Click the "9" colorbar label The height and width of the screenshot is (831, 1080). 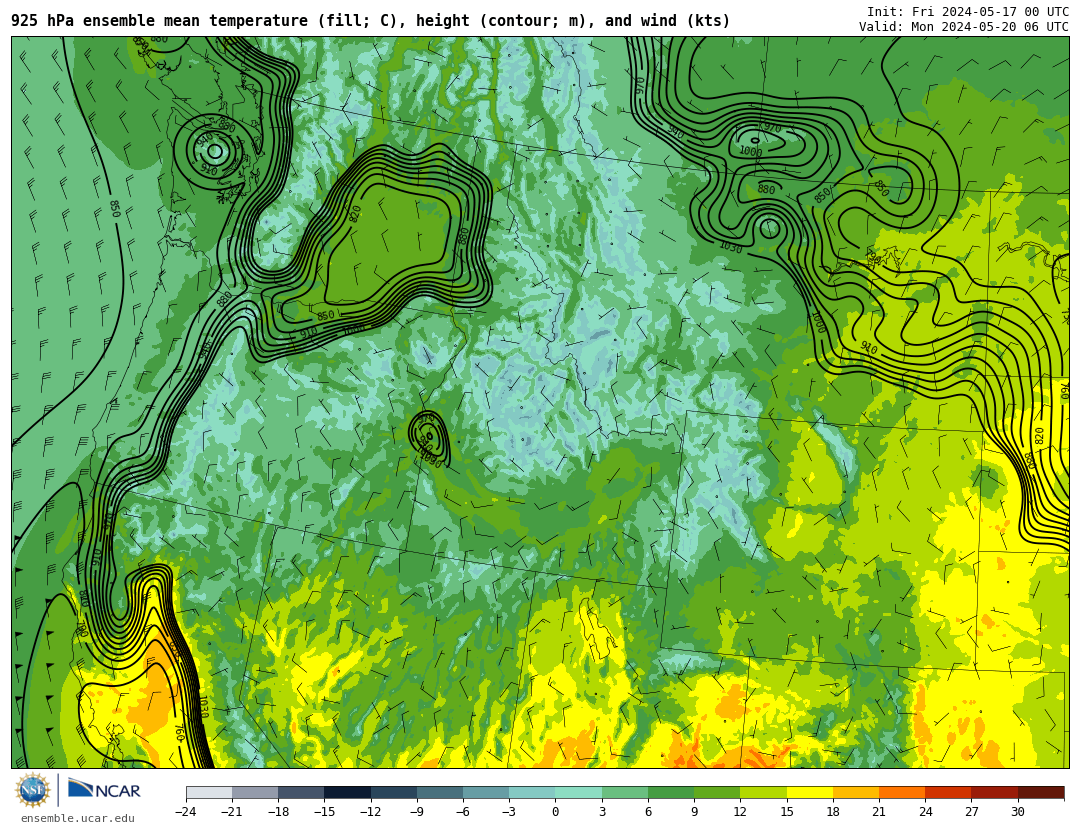pos(694,812)
